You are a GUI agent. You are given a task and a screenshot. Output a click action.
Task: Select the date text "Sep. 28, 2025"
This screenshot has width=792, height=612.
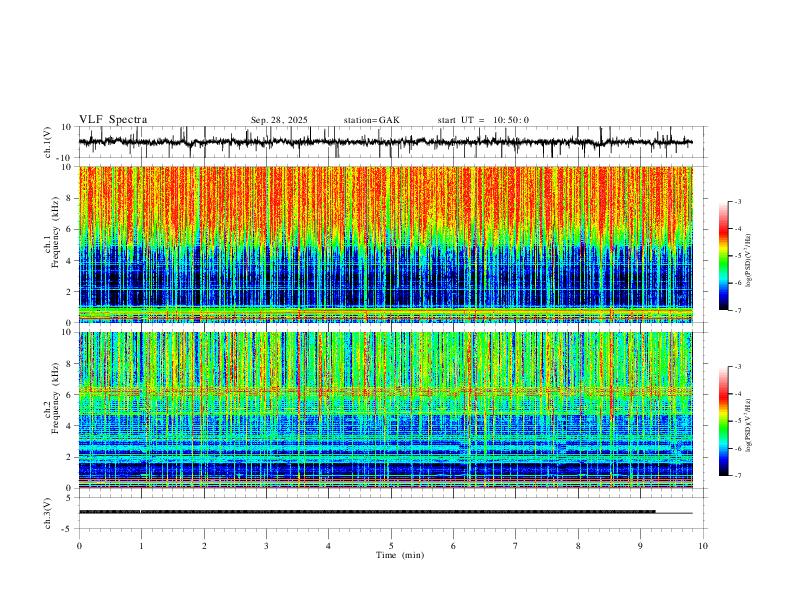pyautogui.click(x=279, y=120)
